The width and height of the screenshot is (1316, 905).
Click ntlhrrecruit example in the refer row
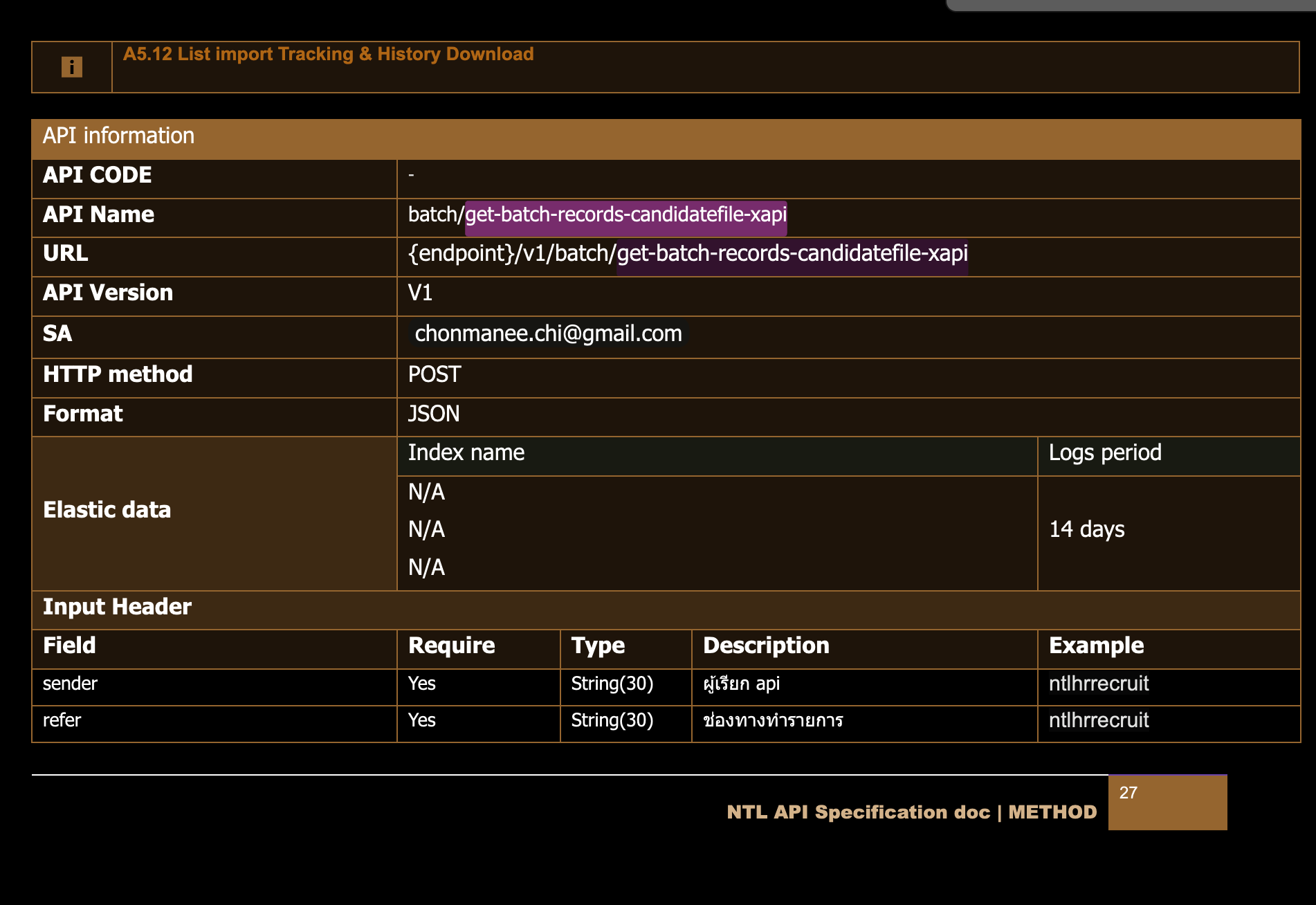[1098, 721]
